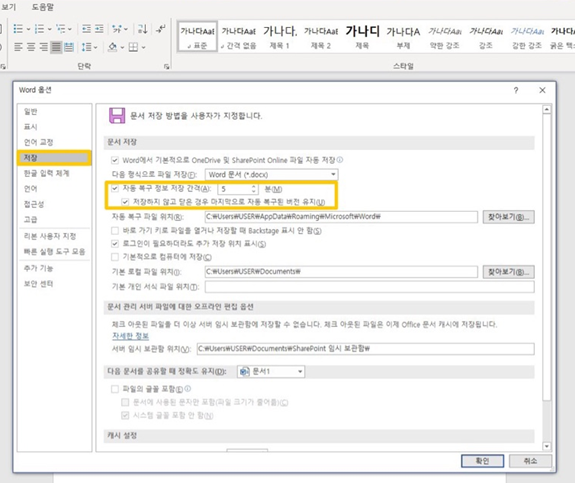Open Asian layout dropdown arrow
575x483 pixels.
126,29
